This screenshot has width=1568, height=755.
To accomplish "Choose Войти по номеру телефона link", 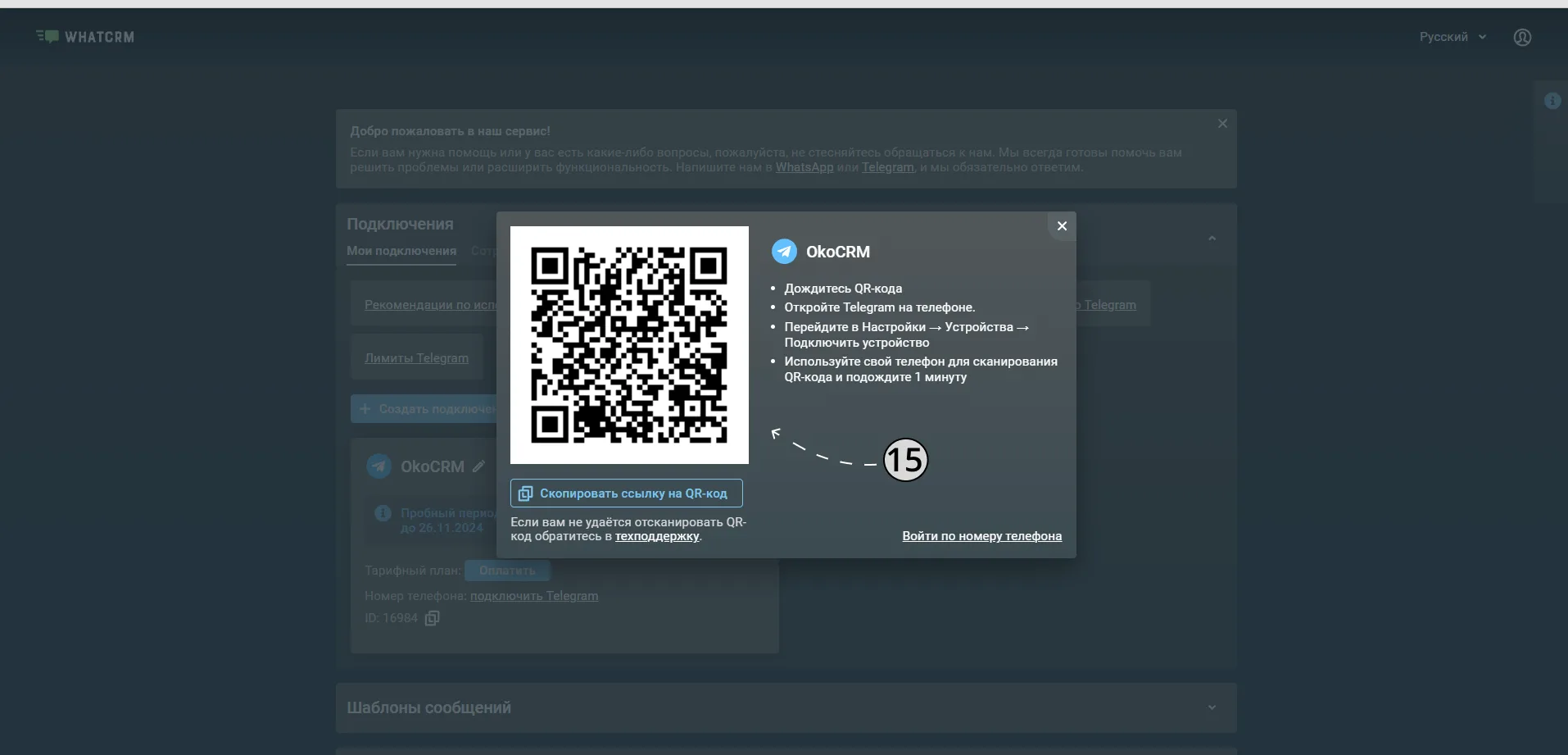I will tap(982, 536).
